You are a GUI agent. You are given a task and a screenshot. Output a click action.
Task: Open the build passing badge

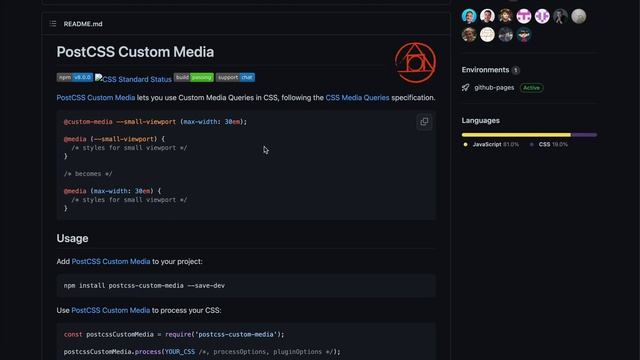pyautogui.click(x=194, y=77)
